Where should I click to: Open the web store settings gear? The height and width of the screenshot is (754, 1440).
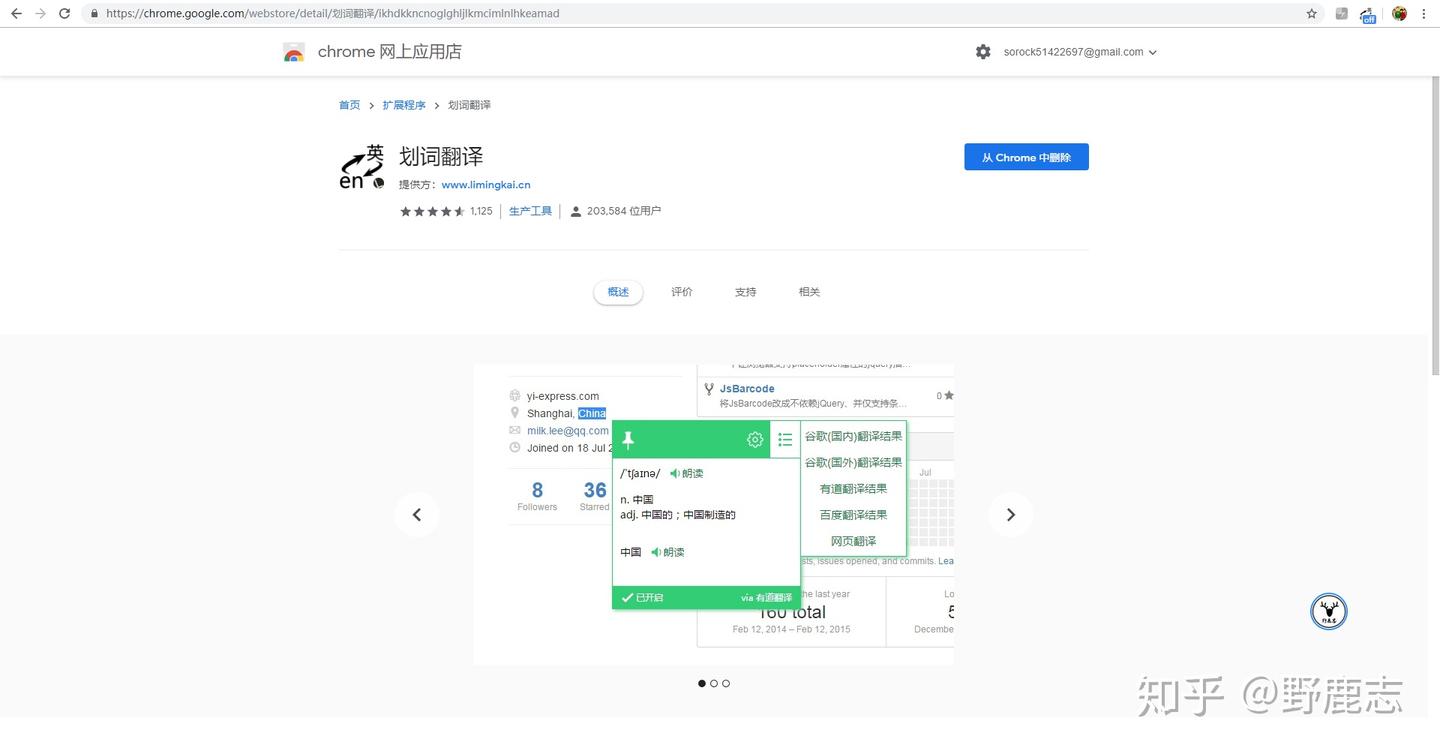983,52
